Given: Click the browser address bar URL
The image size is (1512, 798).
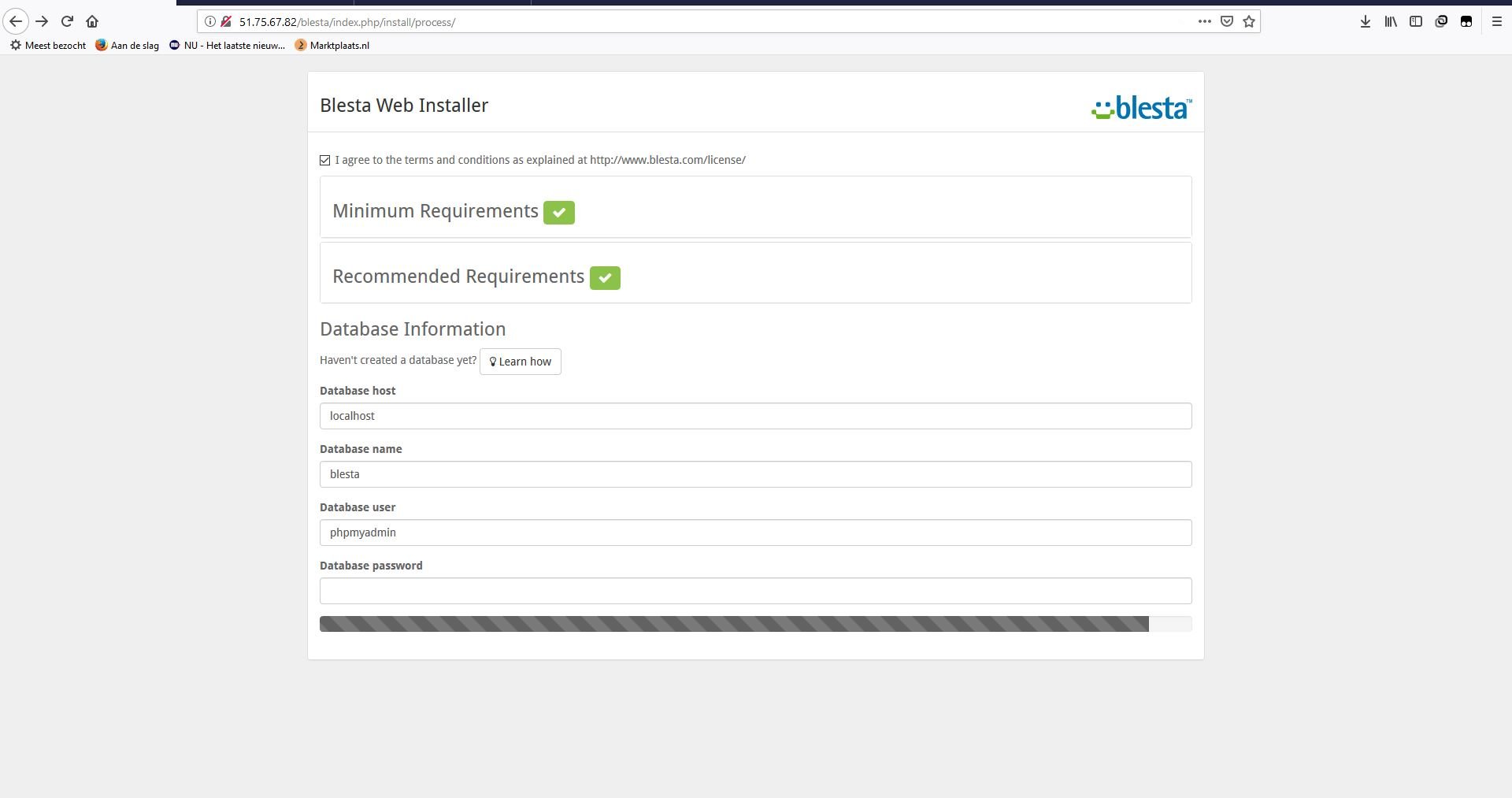Looking at the screenshot, I should tap(347, 22).
